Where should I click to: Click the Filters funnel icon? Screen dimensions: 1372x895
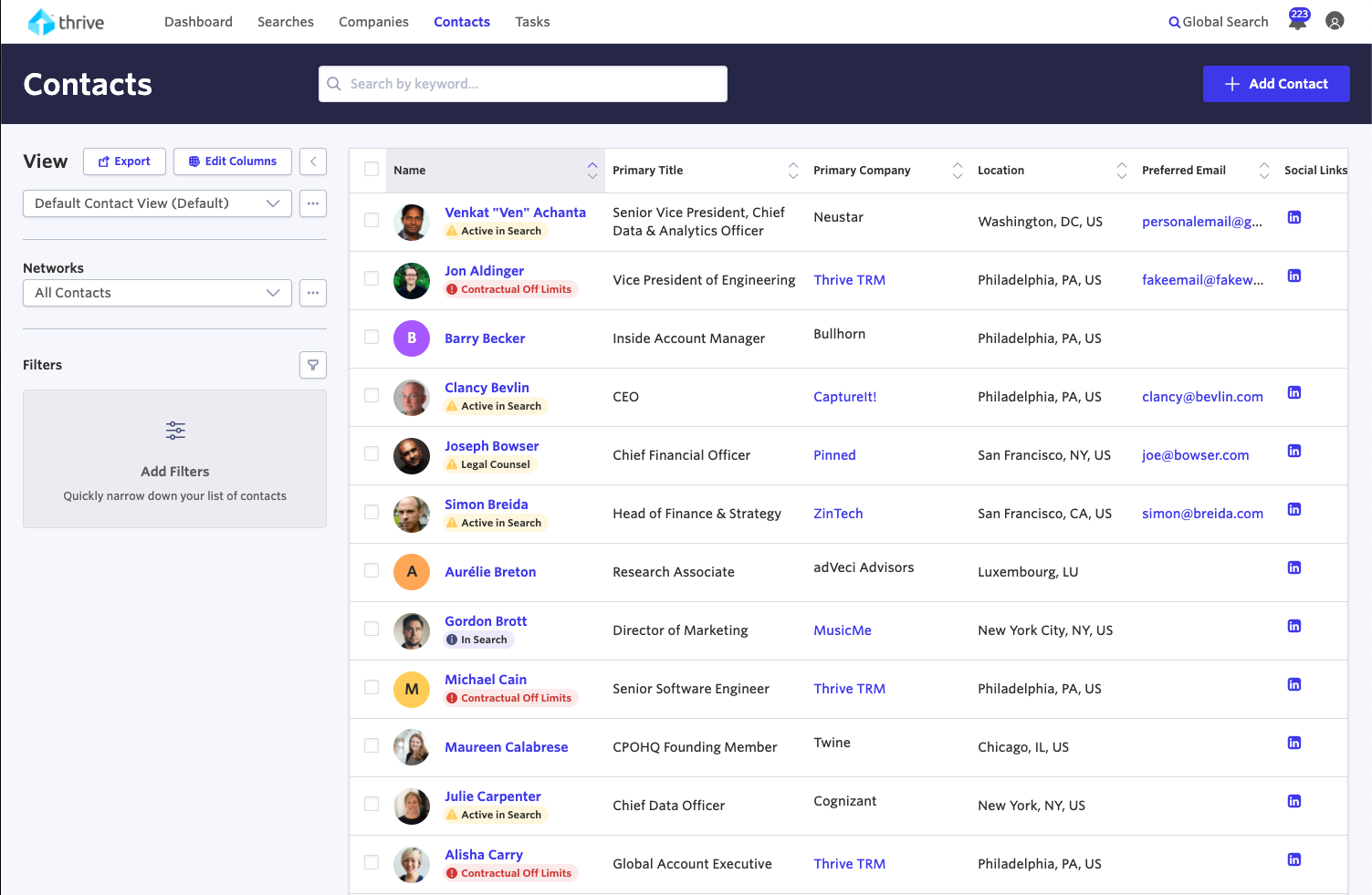(x=313, y=365)
